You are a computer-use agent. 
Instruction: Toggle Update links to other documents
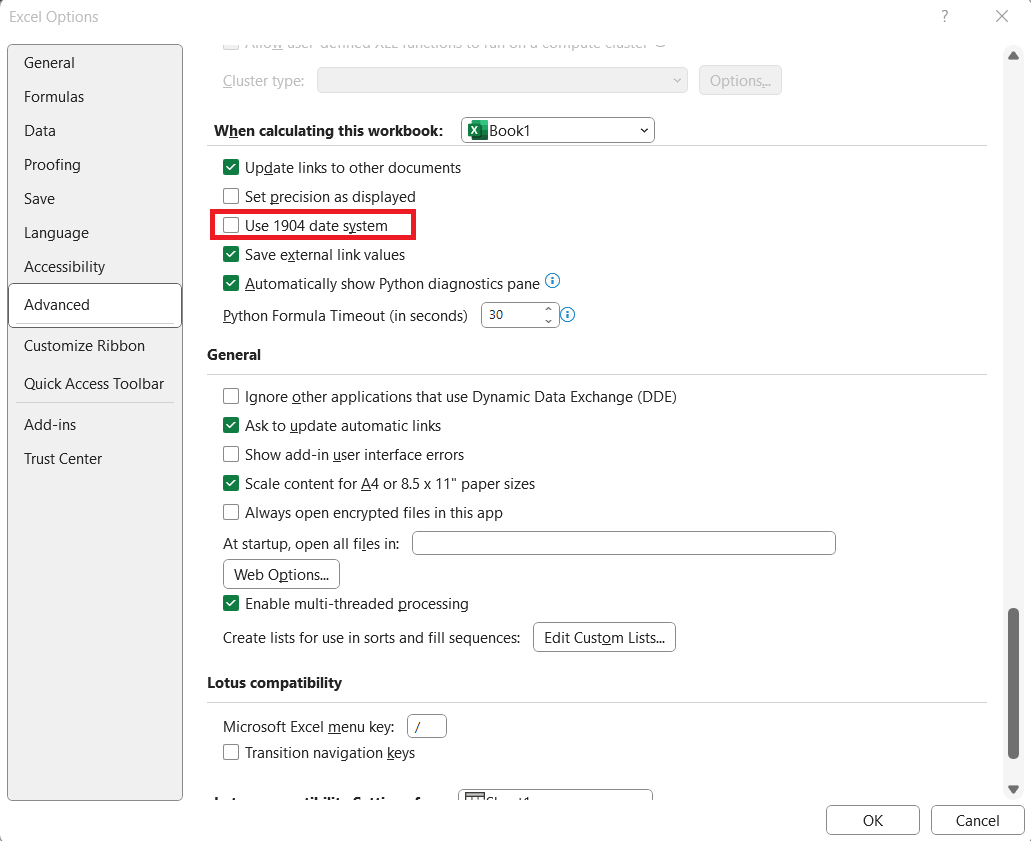[x=231, y=168]
